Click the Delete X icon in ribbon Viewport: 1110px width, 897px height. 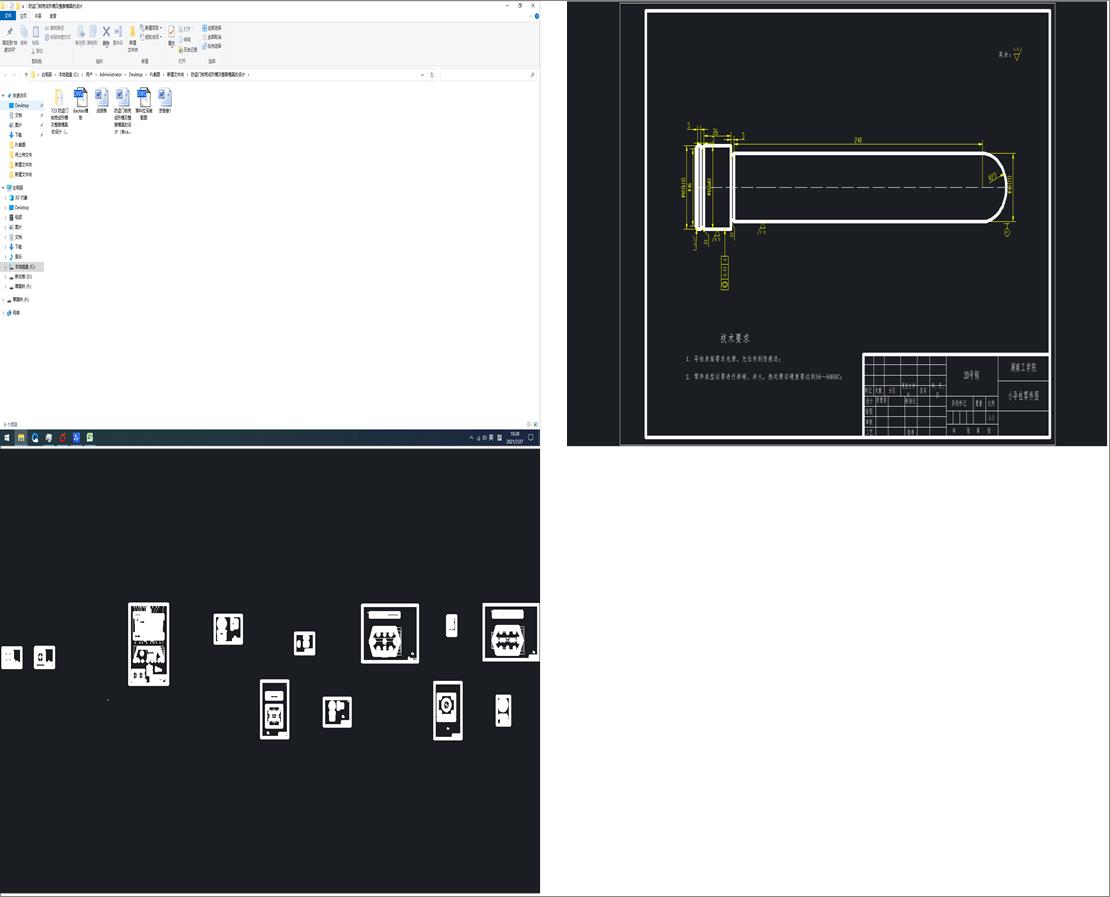tap(106, 35)
